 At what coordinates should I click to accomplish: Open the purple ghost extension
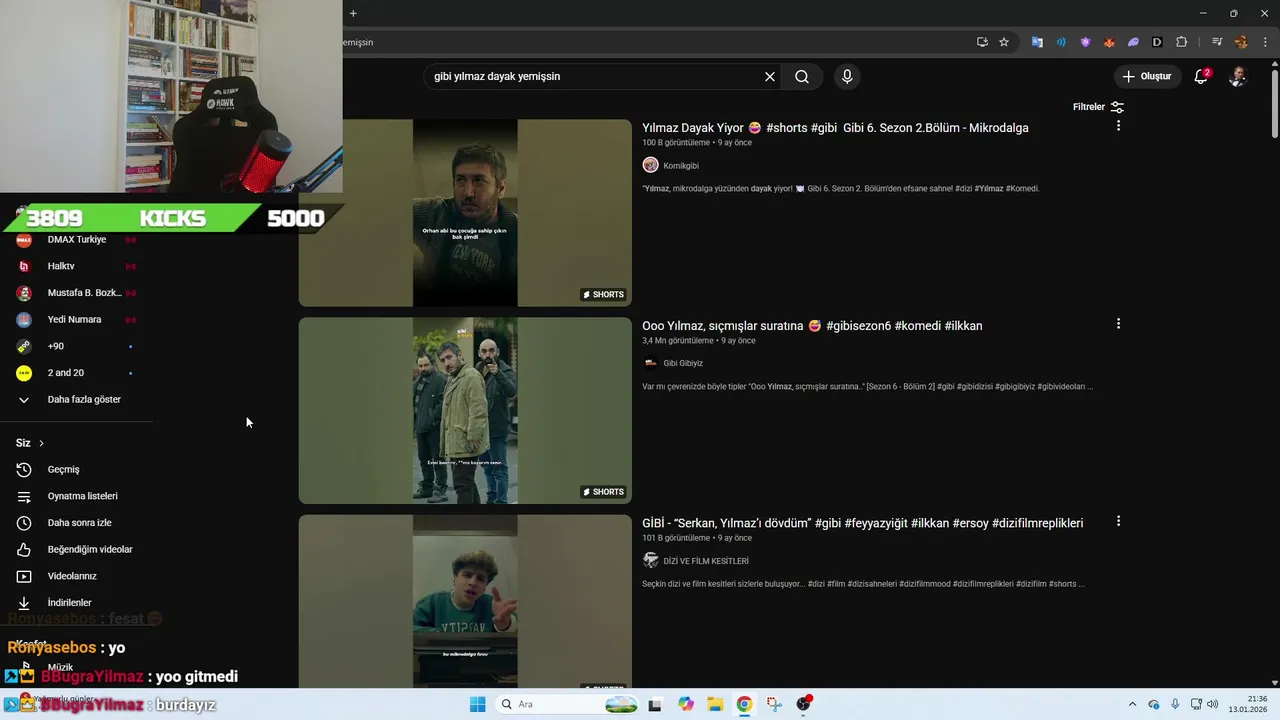tap(1133, 42)
